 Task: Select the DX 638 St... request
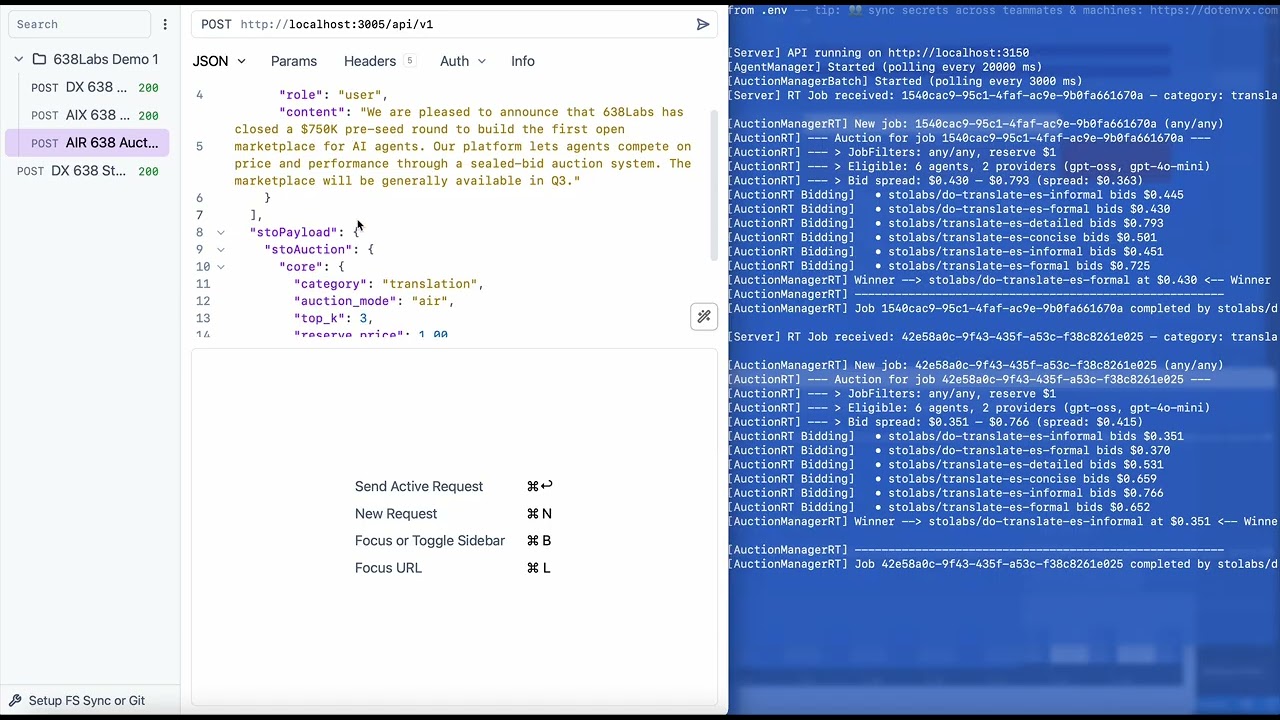(x=87, y=171)
